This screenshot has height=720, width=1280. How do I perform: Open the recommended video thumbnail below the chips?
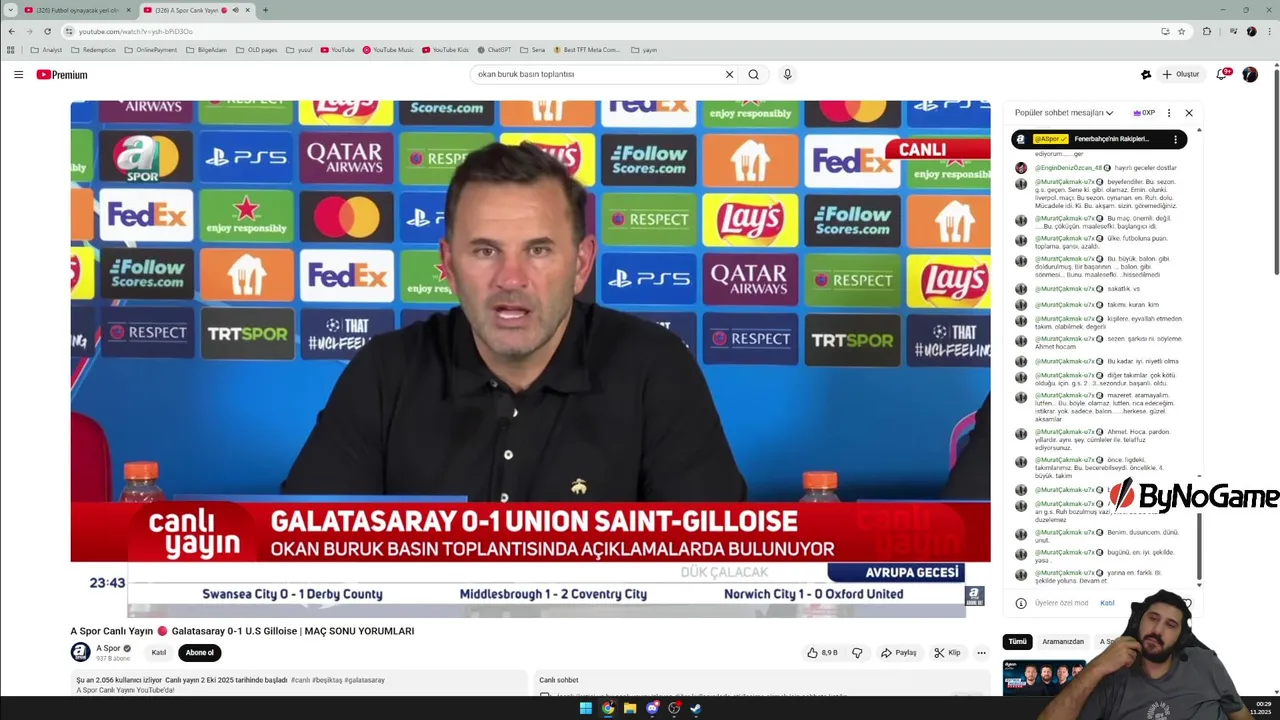[1044, 677]
